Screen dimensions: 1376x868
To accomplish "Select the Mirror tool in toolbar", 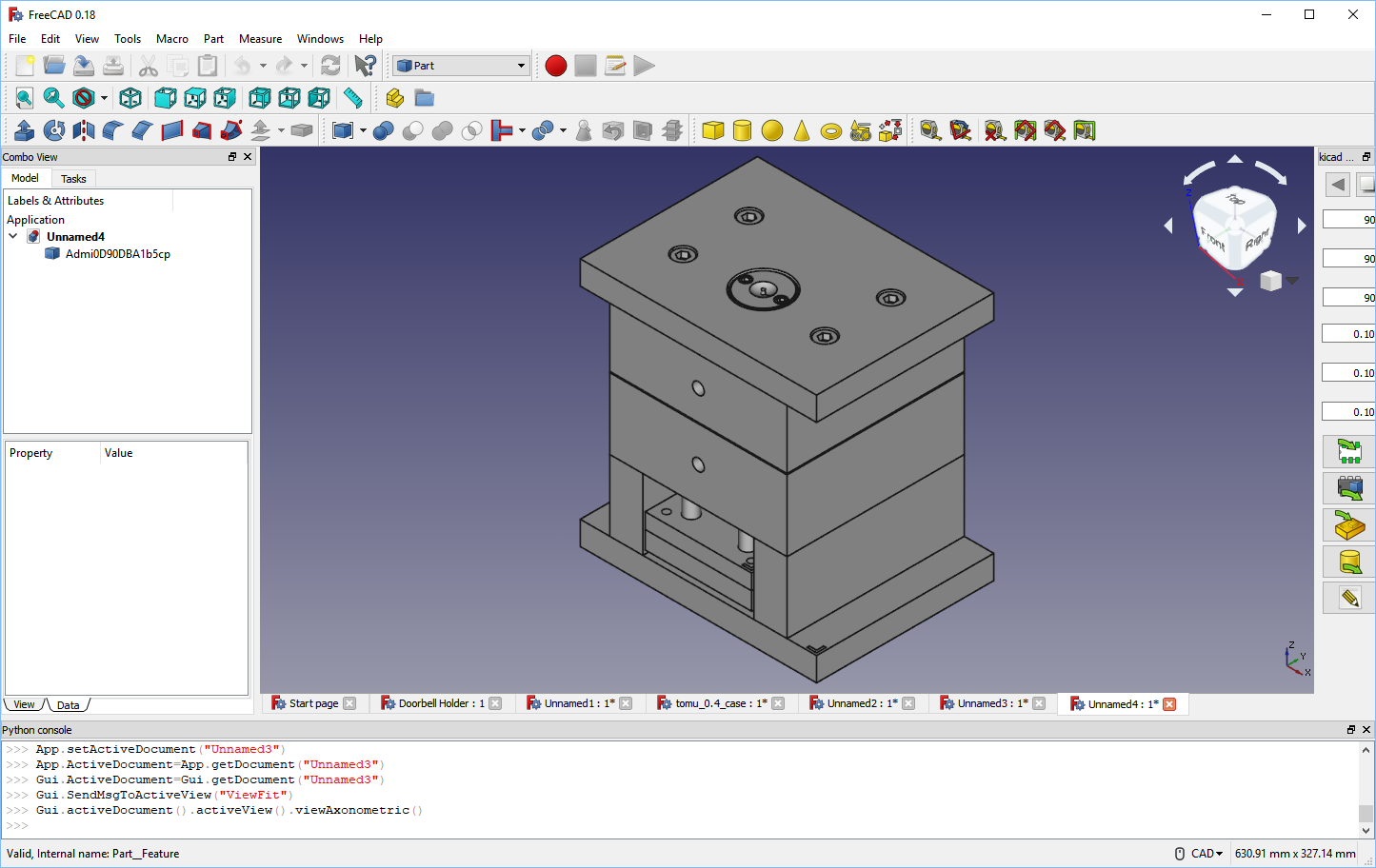I will pyautogui.click(x=84, y=130).
